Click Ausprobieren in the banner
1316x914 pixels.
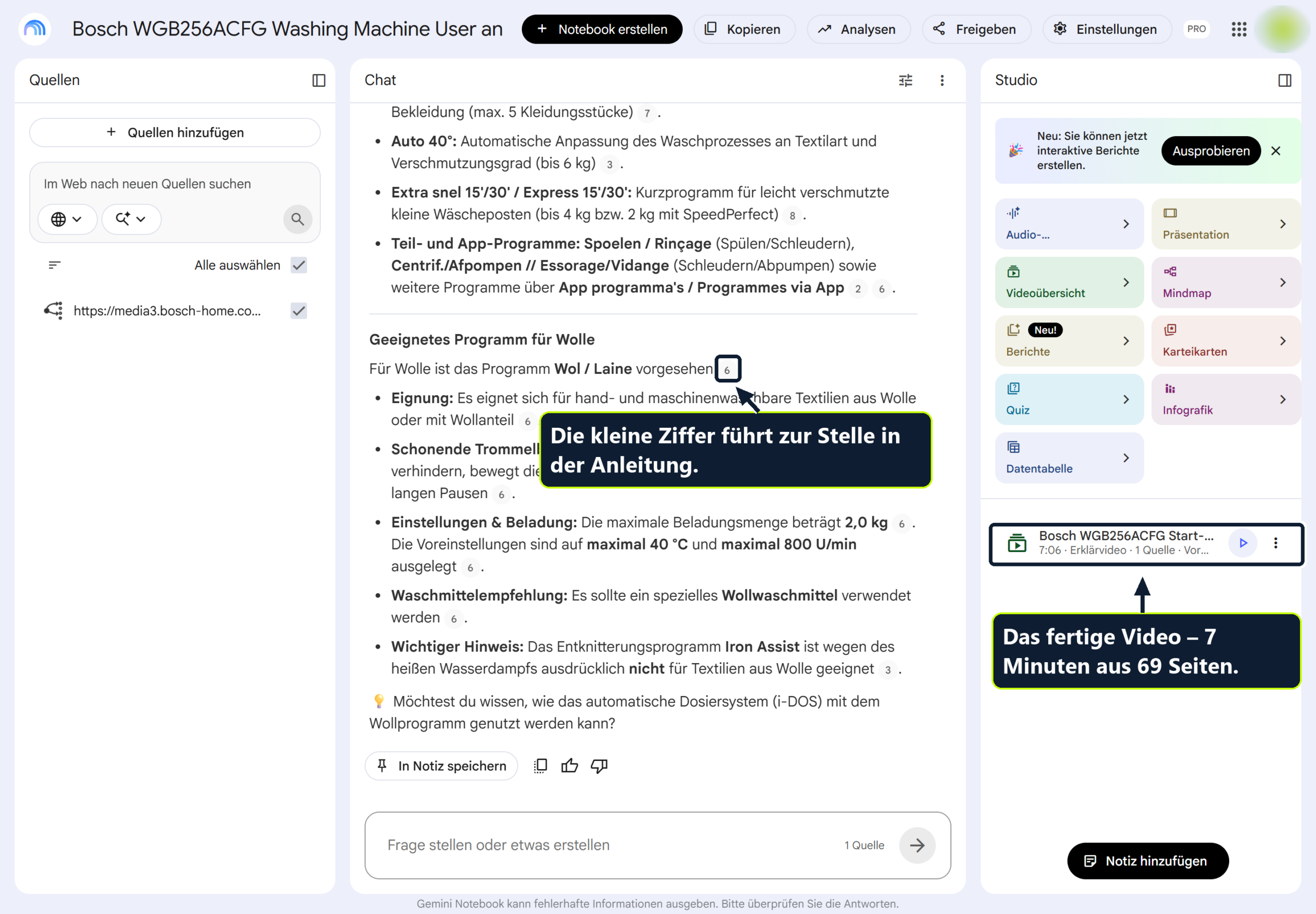(1210, 151)
